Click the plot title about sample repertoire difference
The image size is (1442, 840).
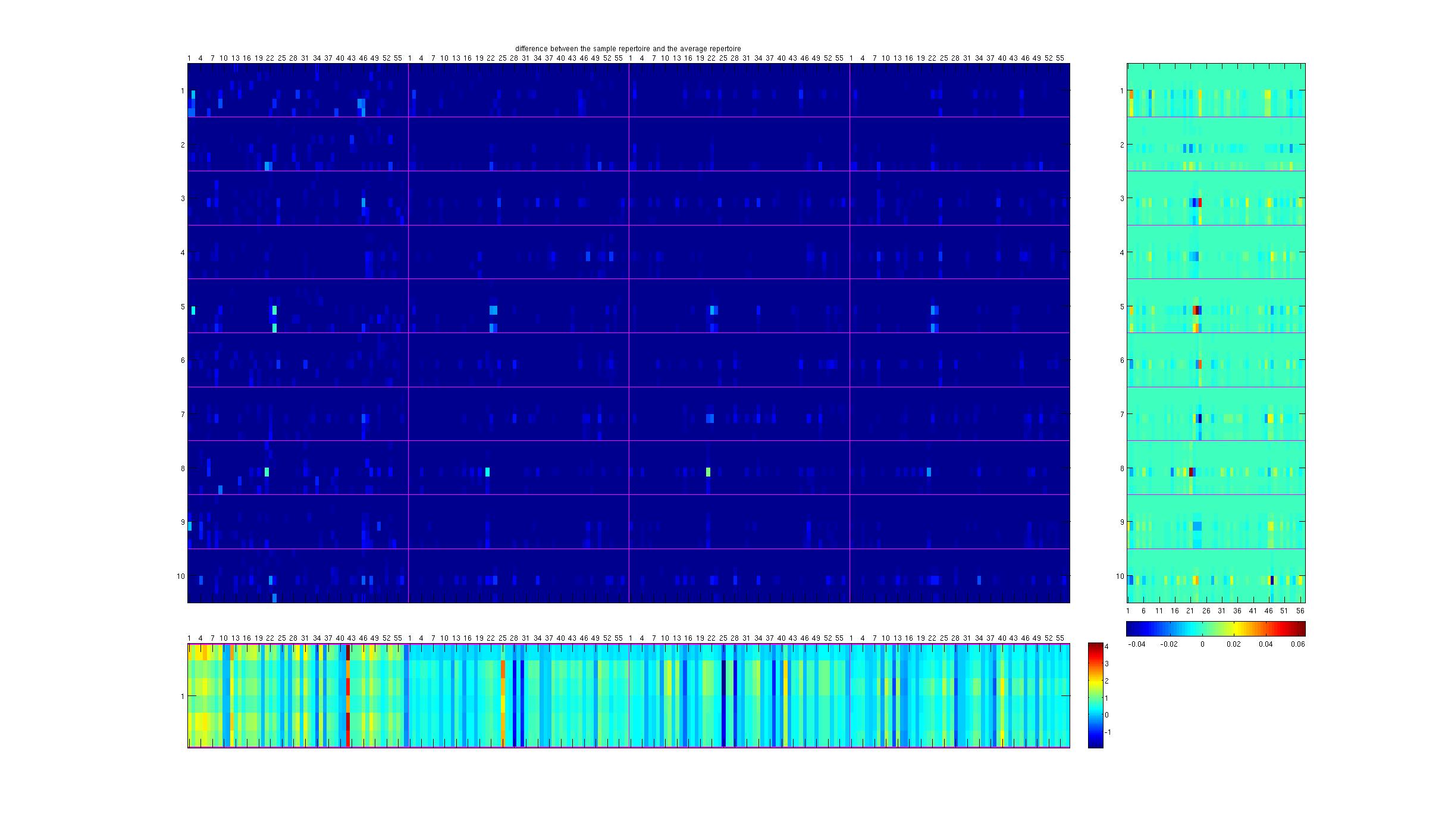click(x=628, y=48)
